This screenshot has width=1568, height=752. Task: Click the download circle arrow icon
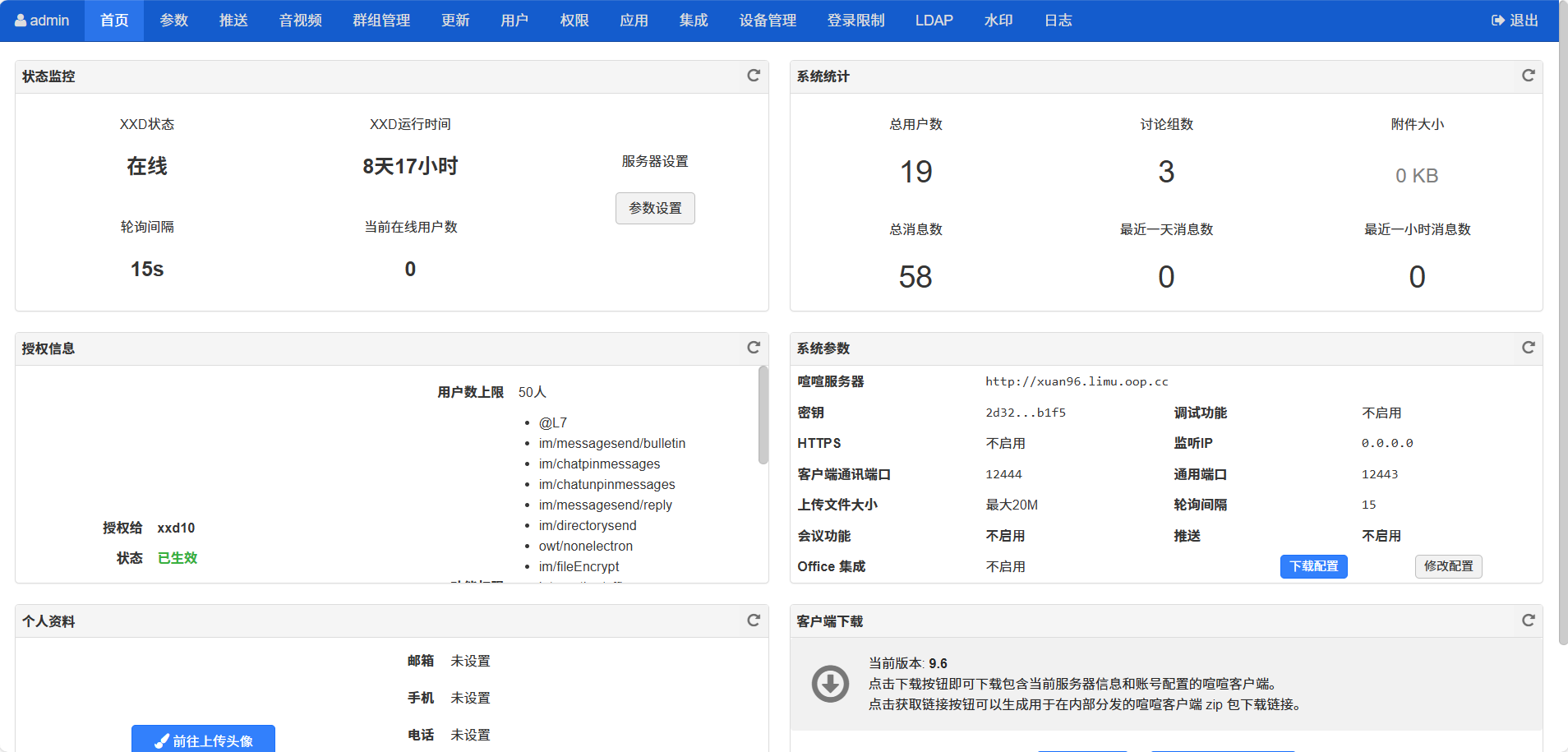[x=830, y=684]
